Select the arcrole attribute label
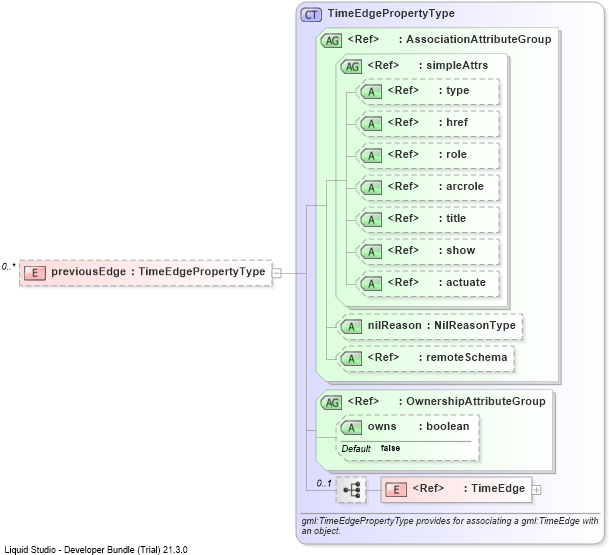 pyautogui.click(x=465, y=186)
